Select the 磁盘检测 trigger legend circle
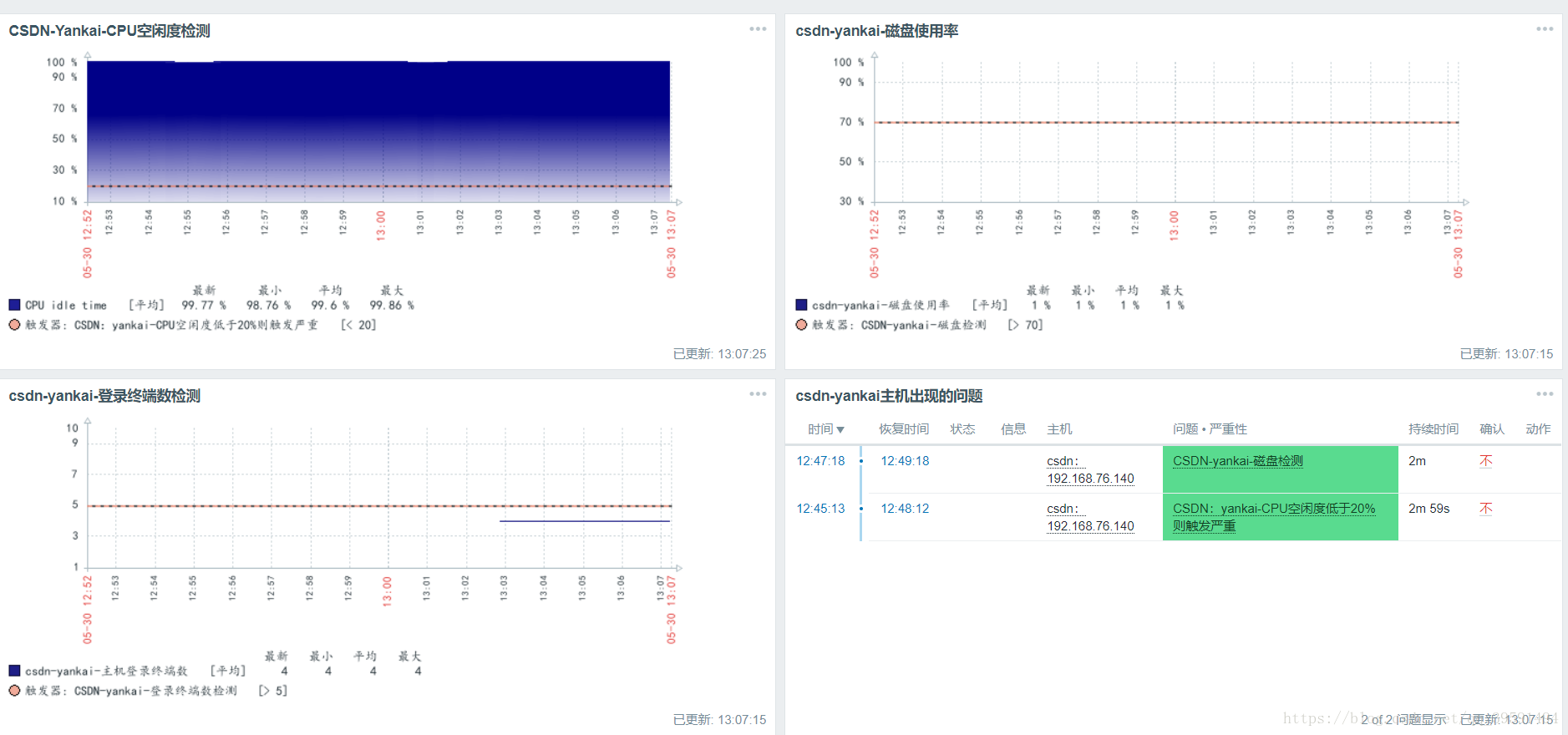Viewport: 1568px width, 735px height. (x=801, y=325)
